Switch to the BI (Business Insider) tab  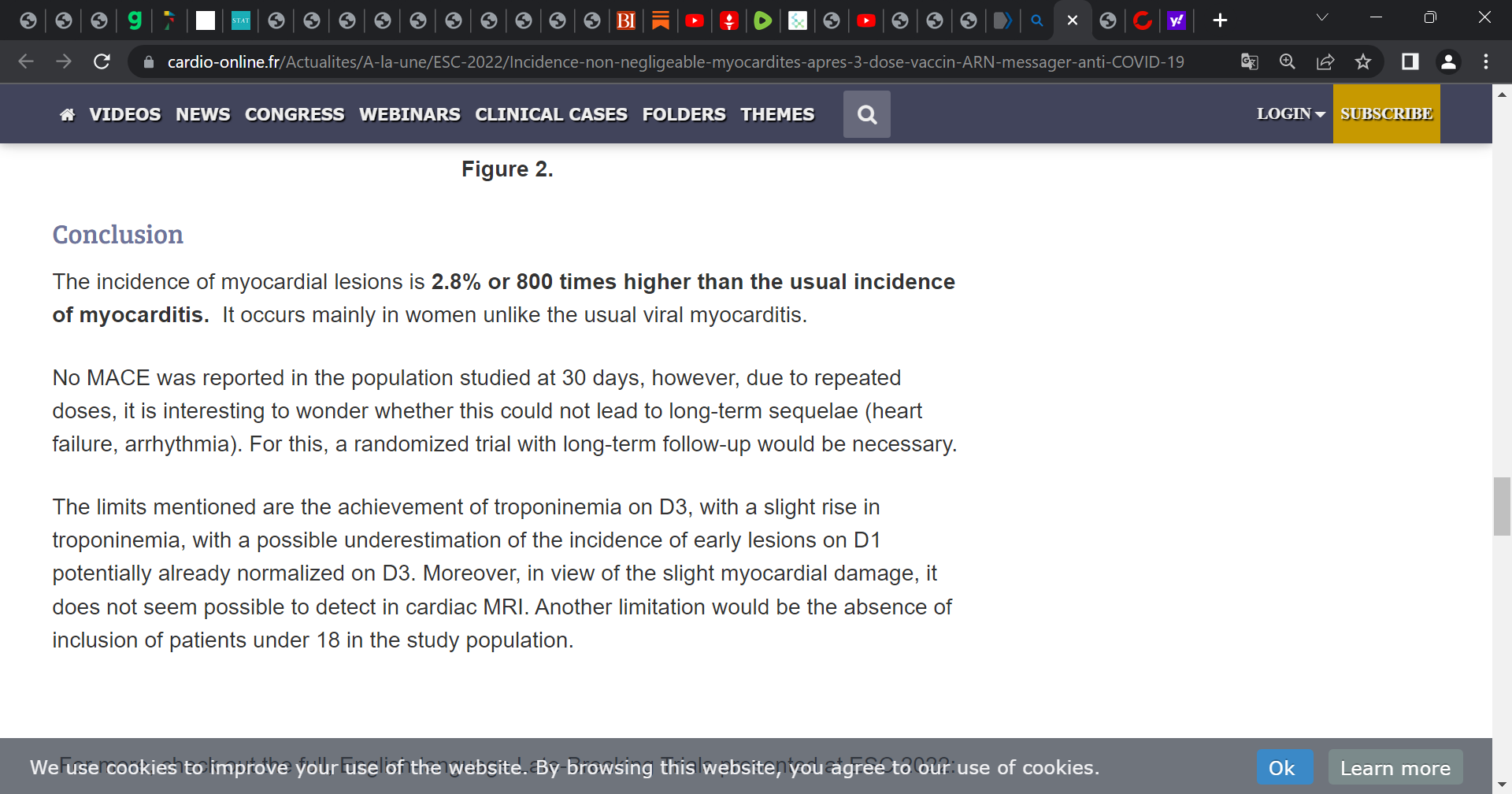(x=626, y=20)
